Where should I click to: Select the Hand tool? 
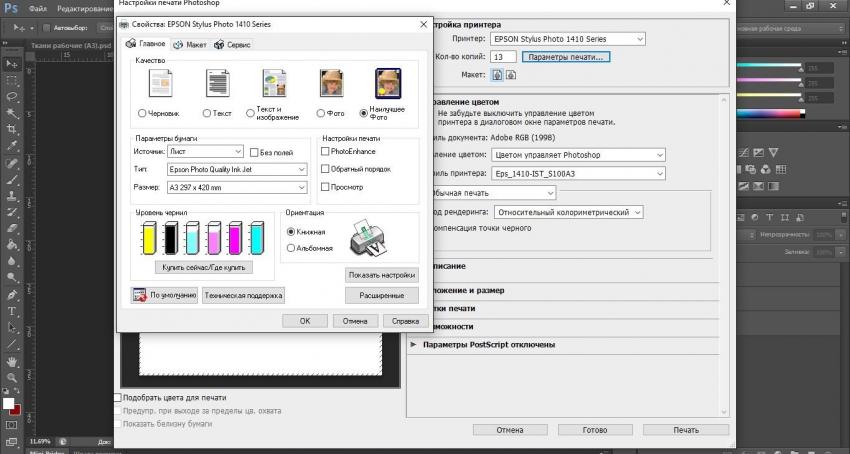12,359
